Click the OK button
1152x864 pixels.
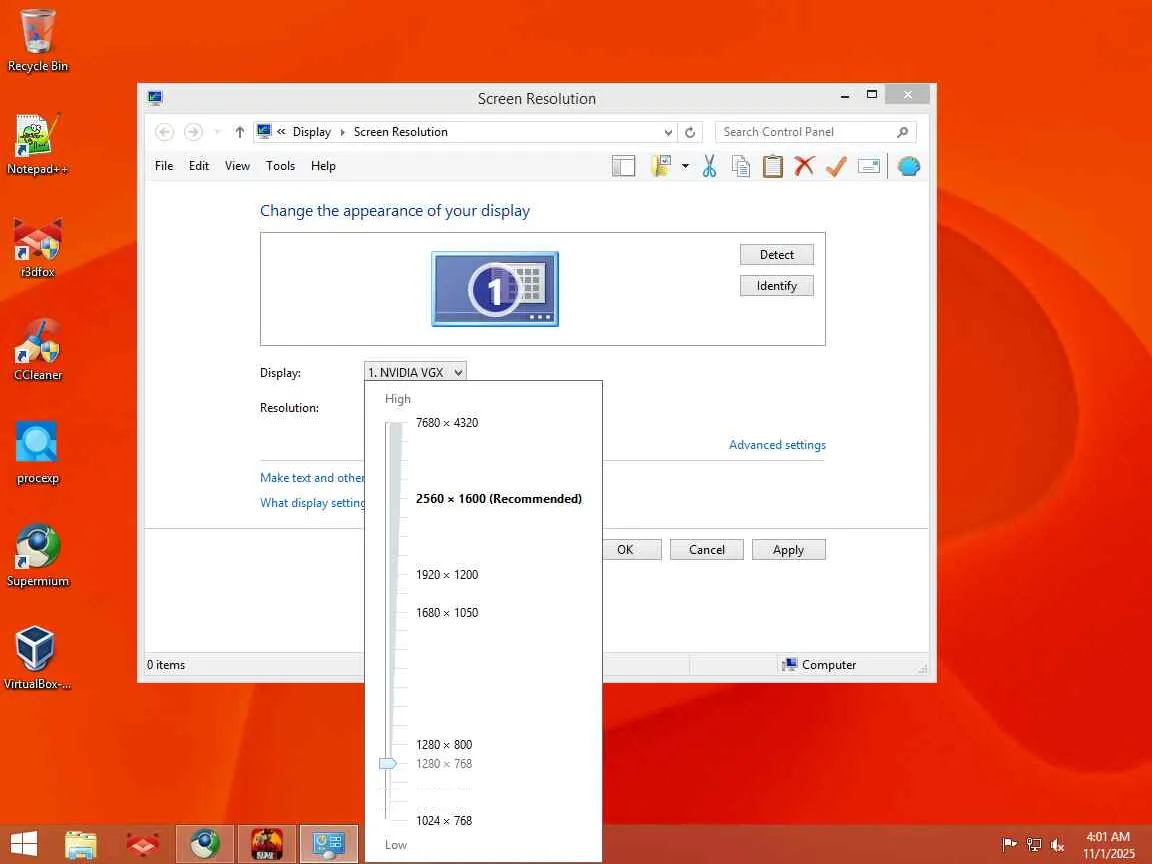click(632, 550)
